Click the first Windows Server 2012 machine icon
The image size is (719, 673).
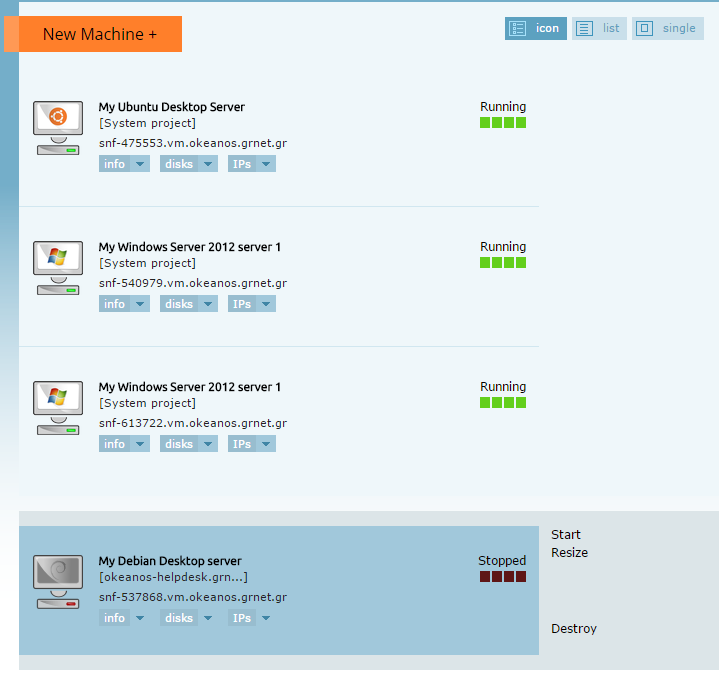[x=57, y=267]
